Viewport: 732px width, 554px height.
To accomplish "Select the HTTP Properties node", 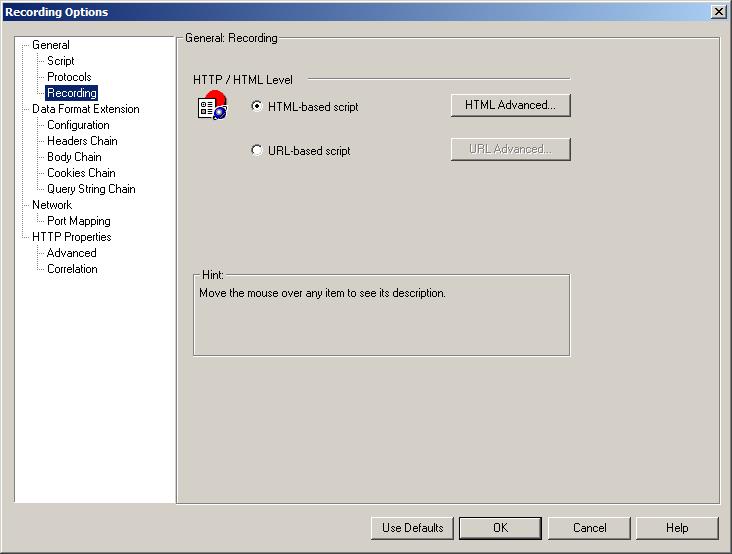I will point(71,237).
